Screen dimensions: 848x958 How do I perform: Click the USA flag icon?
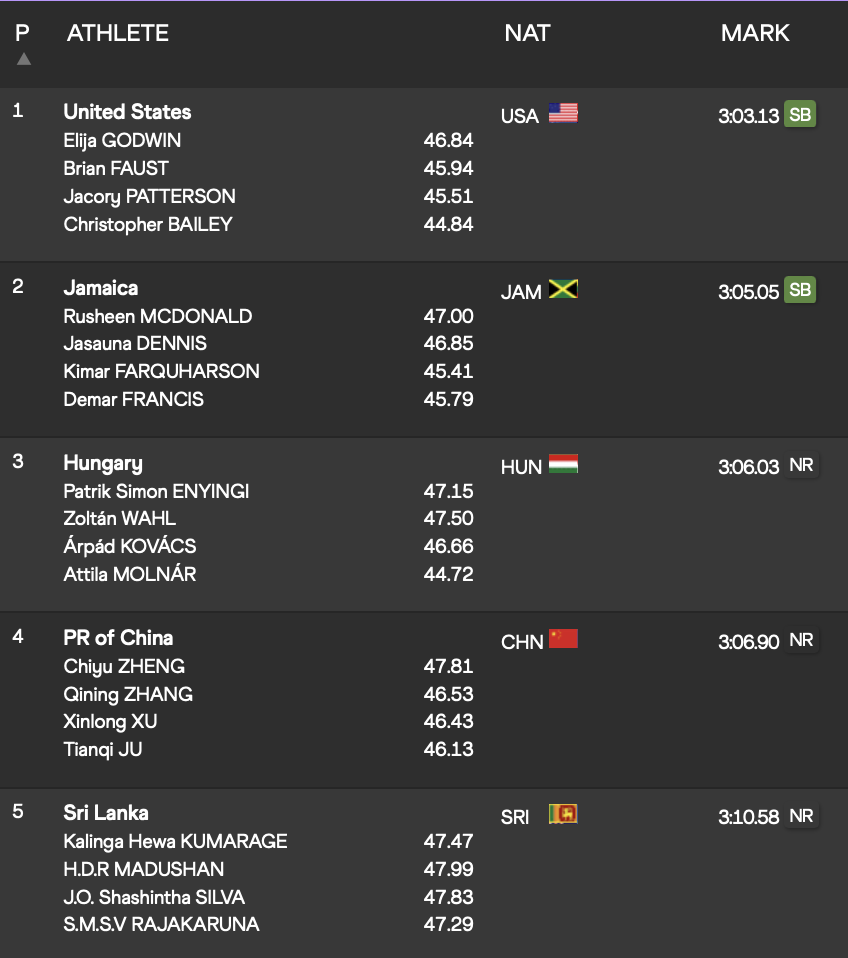(563, 113)
